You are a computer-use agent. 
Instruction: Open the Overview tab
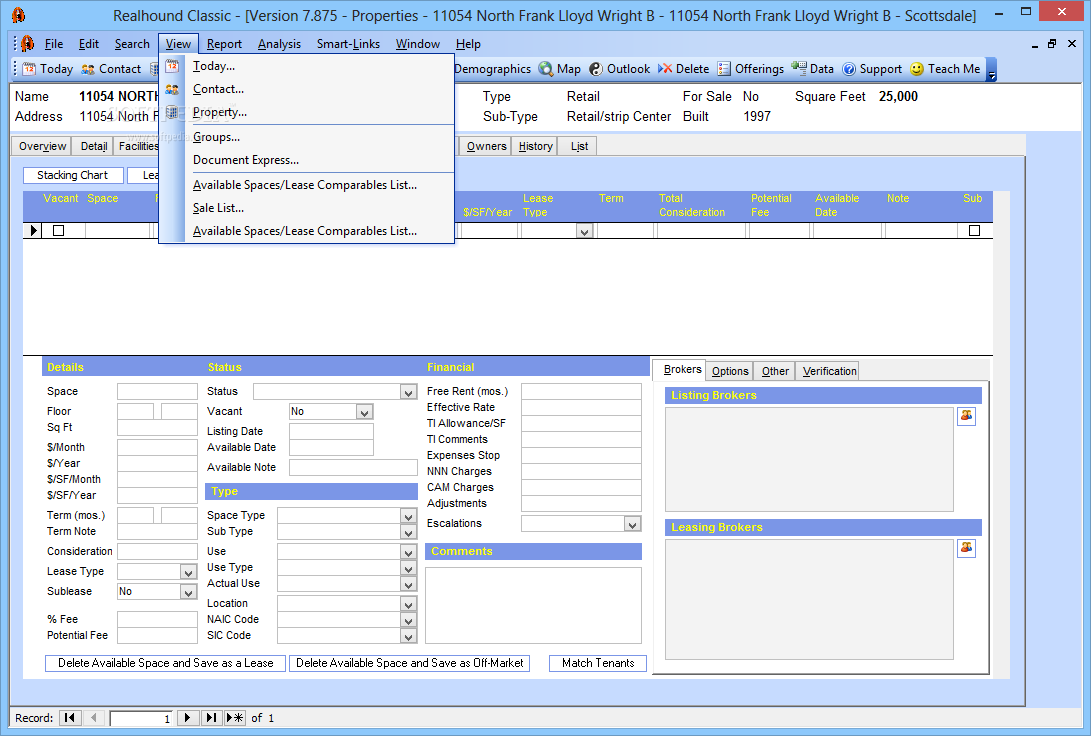pos(42,146)
